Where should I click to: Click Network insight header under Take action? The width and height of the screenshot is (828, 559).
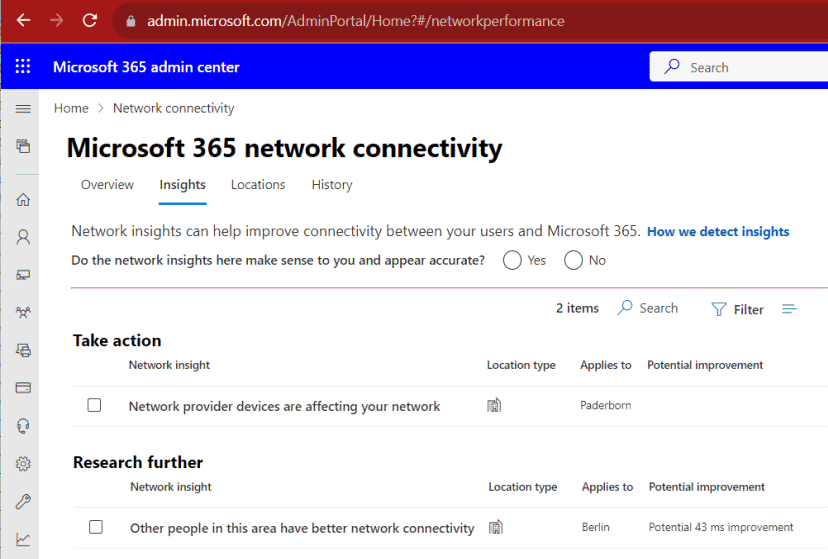[169, 365]
